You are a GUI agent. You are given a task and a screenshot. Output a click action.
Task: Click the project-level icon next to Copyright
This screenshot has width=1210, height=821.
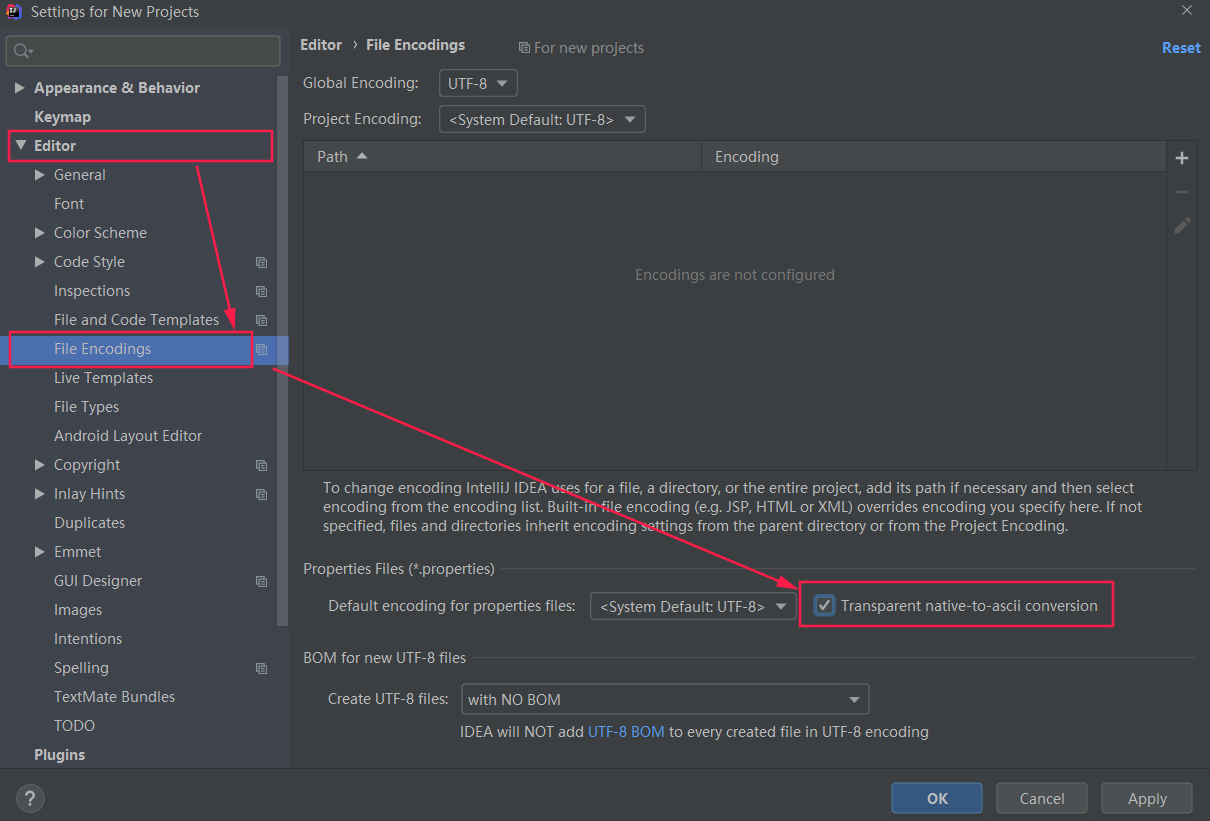click(x=261, y=465)
